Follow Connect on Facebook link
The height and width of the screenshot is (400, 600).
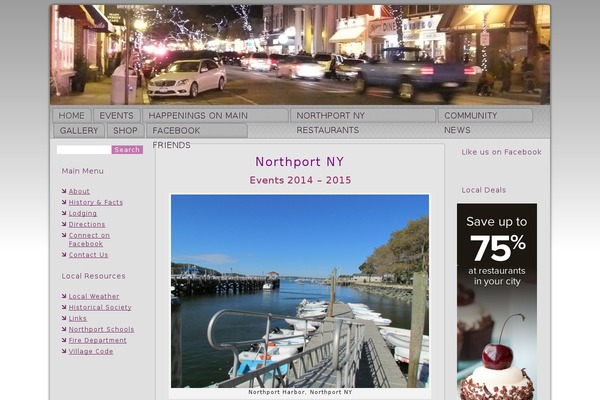click(x=89, y=240)
